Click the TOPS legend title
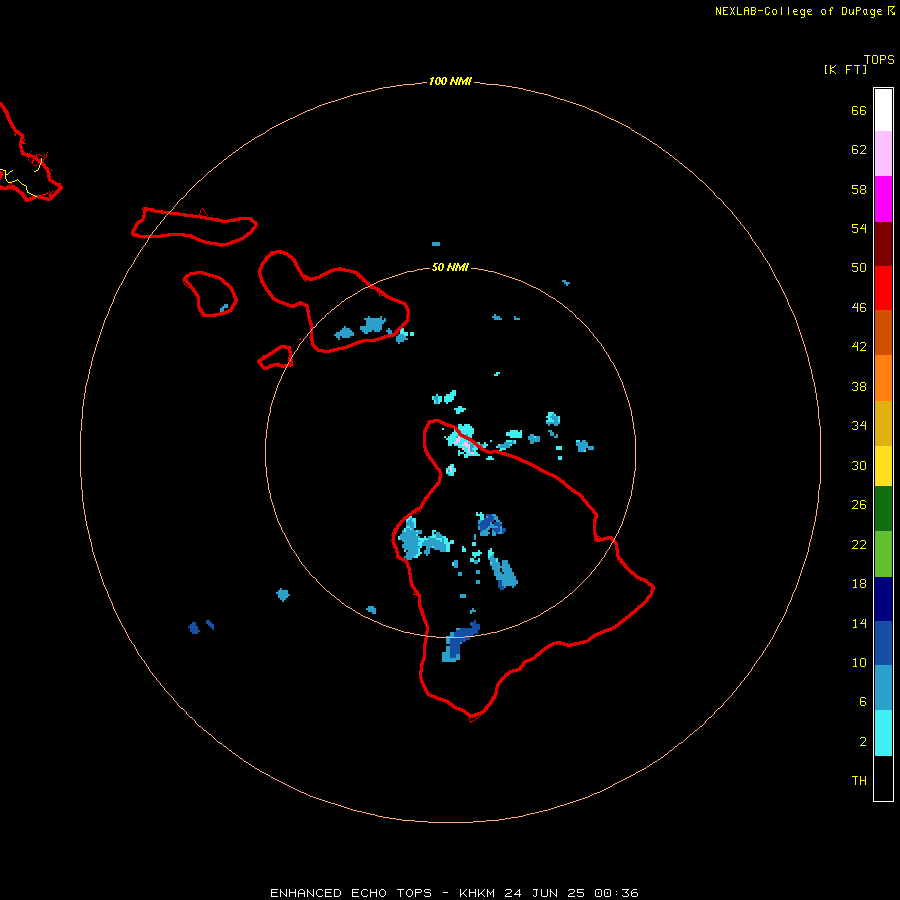This screenshot has height=900, width=900. click(x=879, y=60)
